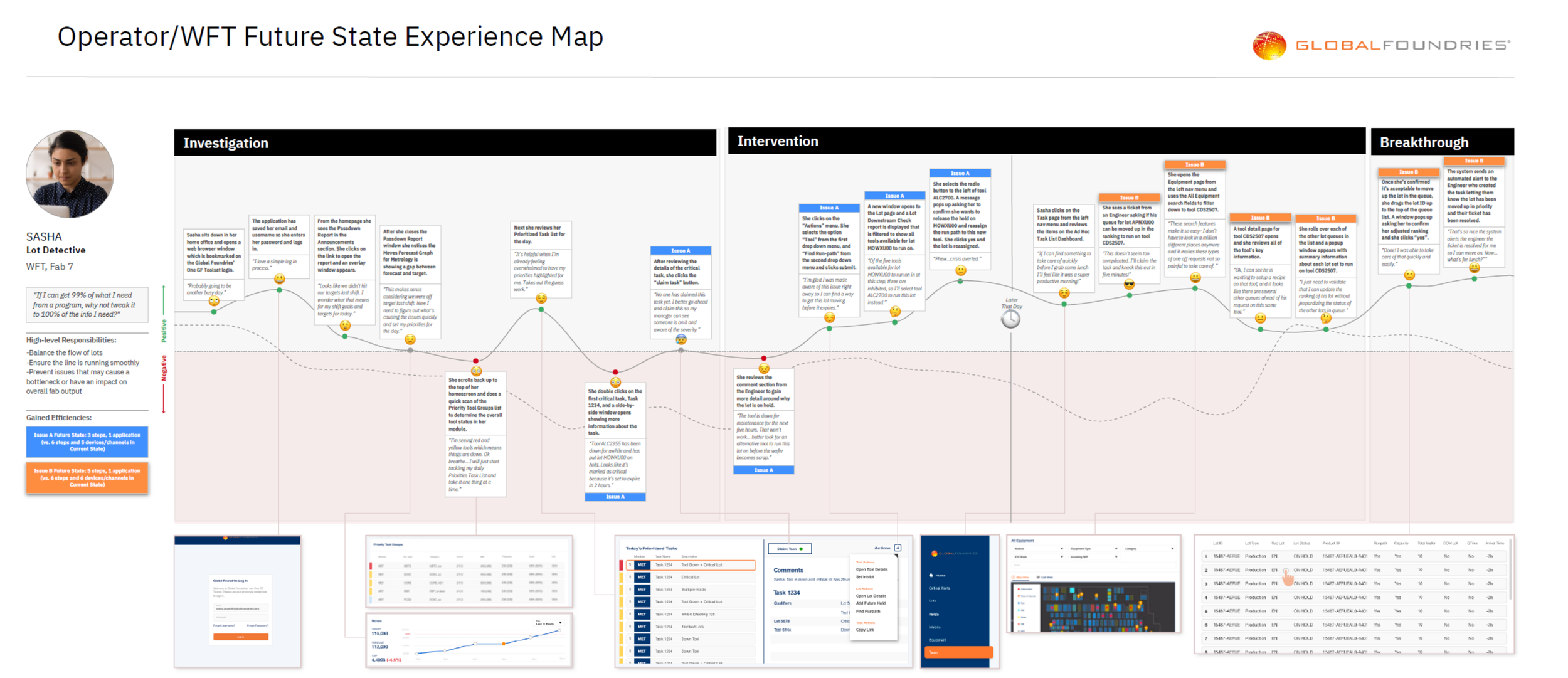Screen dimensions: 1568x678
Task: Click the Claim Task button
Action: point(790,549)
